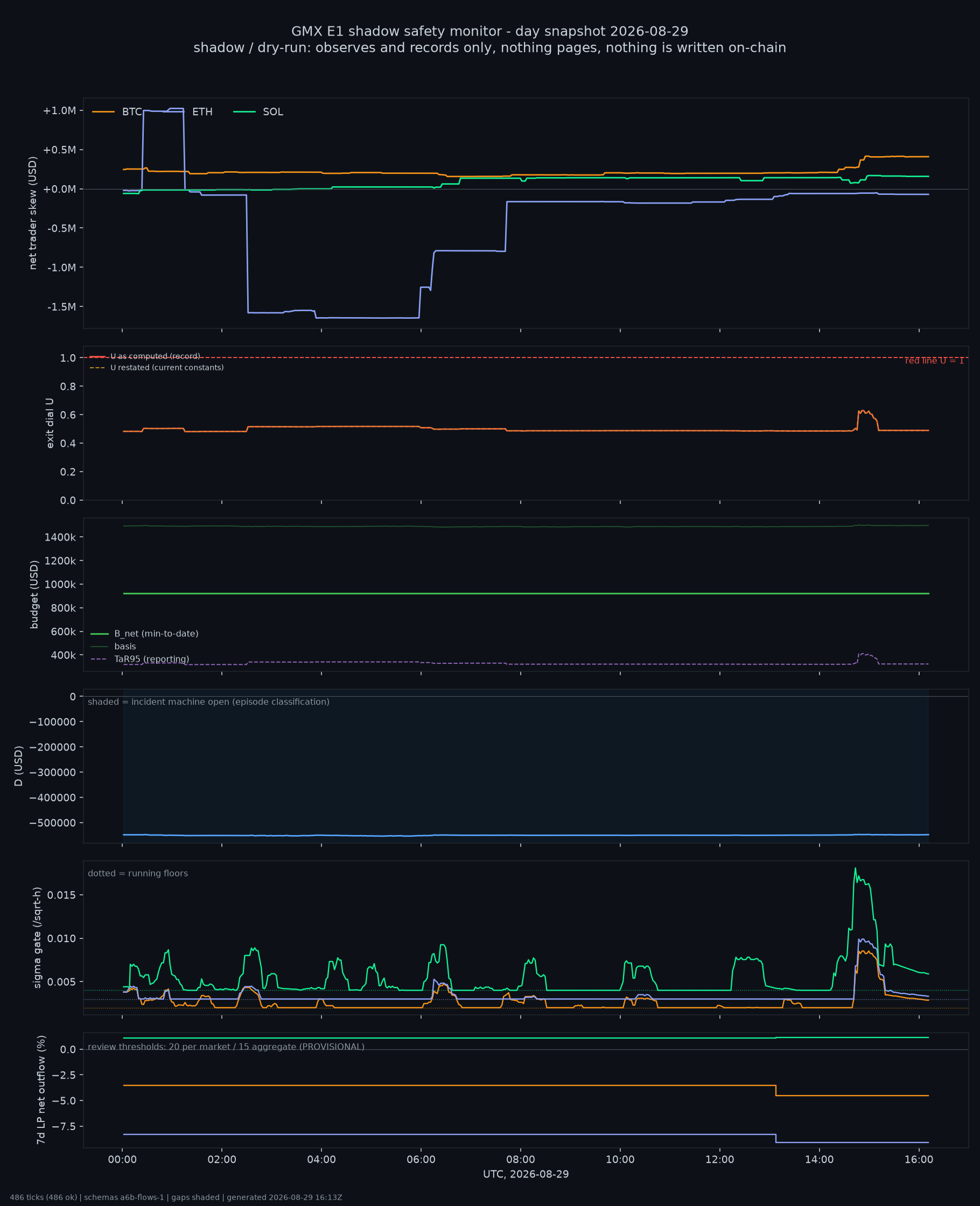Click the 1400k budget axis tick label

(x=60, y=537)
